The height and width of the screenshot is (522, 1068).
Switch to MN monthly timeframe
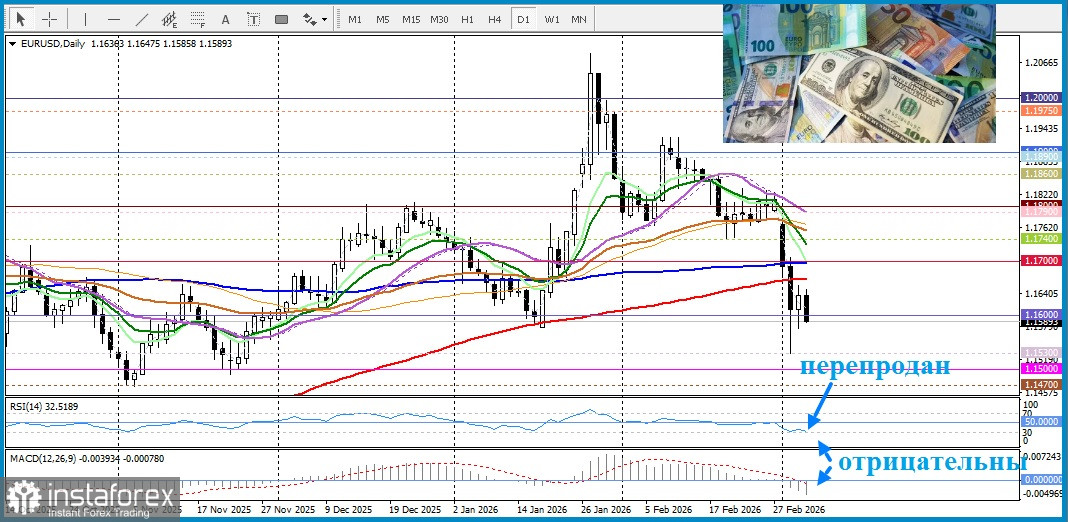579,19
